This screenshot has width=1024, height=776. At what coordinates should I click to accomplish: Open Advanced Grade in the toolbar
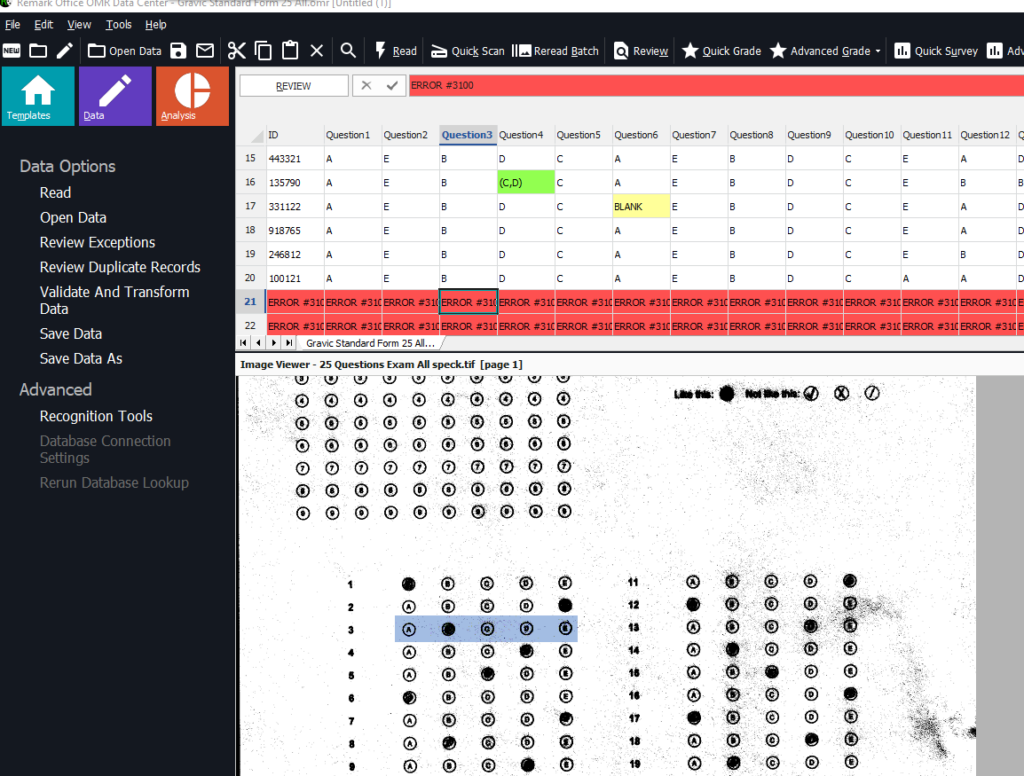pos(820,50)
